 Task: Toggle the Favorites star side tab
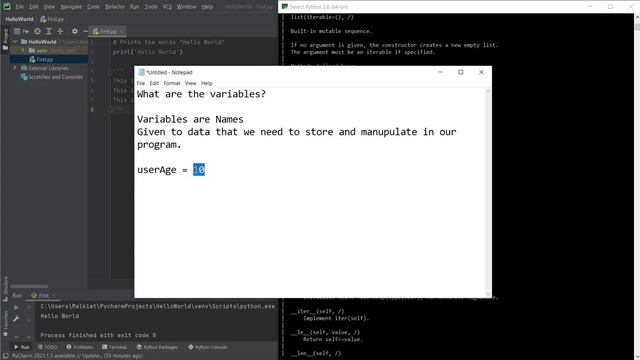[x=5, y=324]
